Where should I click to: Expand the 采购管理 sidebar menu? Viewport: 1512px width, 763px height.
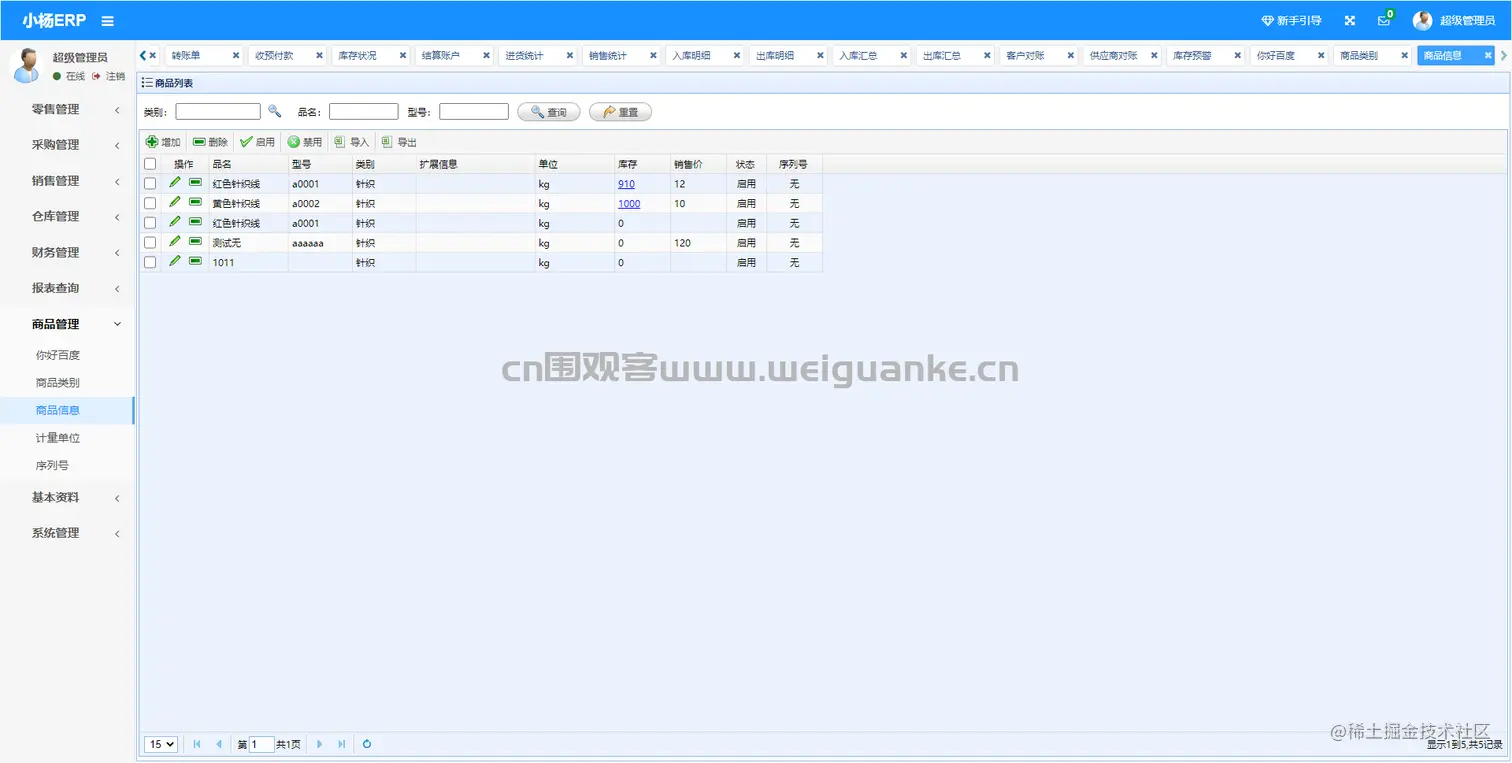[67, 145]
